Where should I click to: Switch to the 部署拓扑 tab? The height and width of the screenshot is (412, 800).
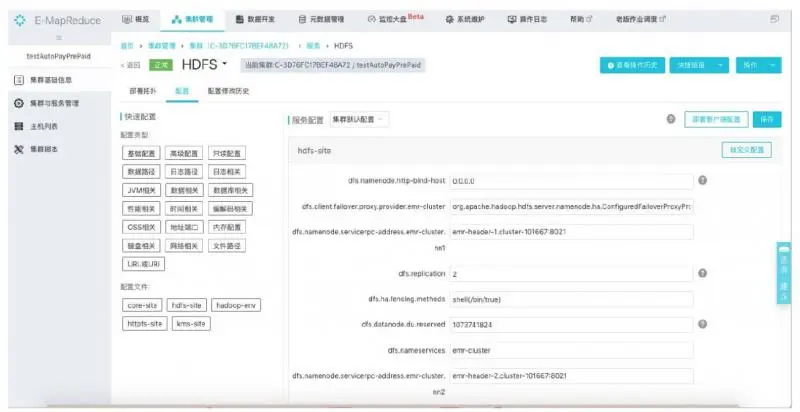pos(143,91)
